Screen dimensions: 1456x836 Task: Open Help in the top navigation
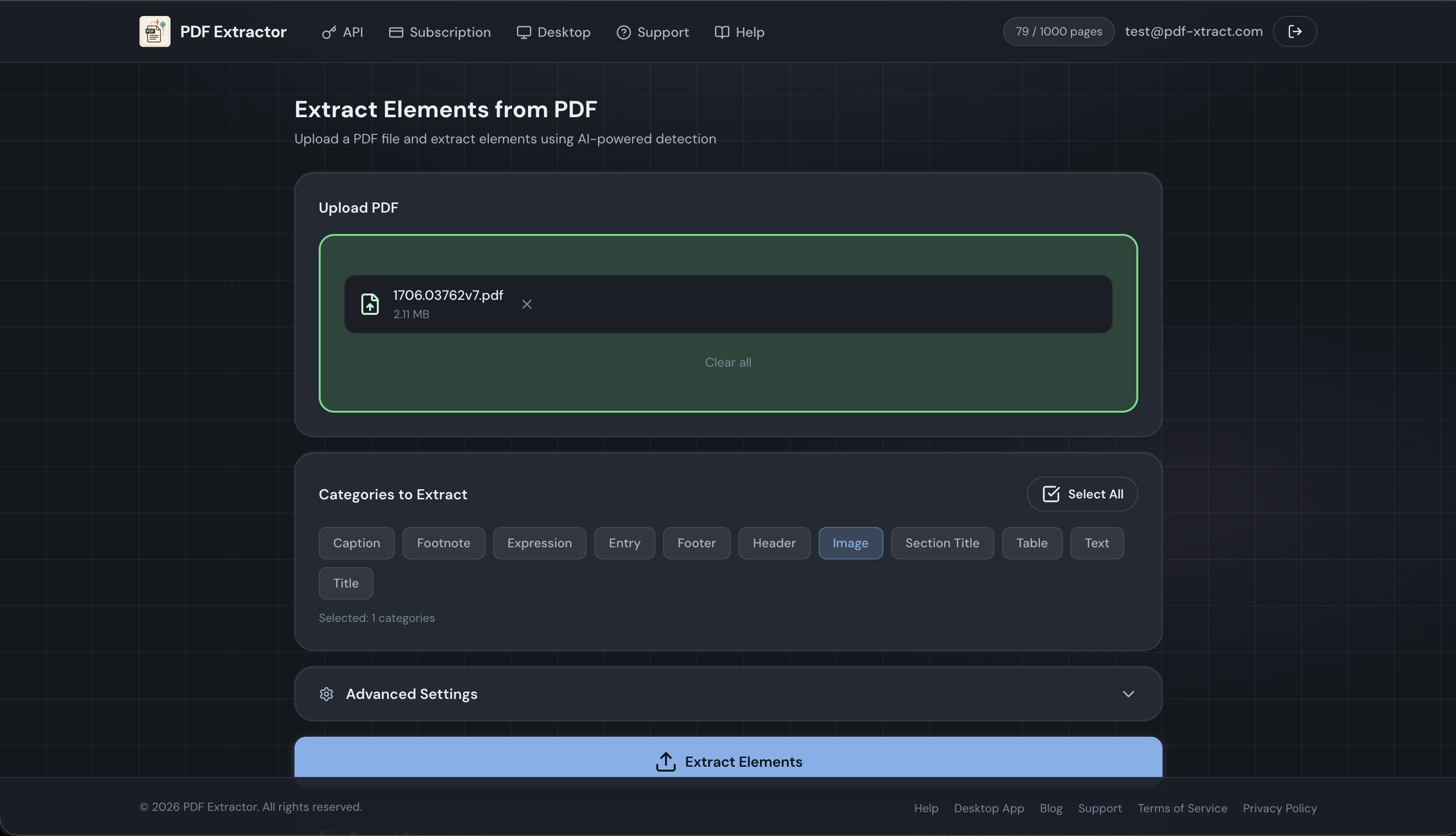coord(740,32)
